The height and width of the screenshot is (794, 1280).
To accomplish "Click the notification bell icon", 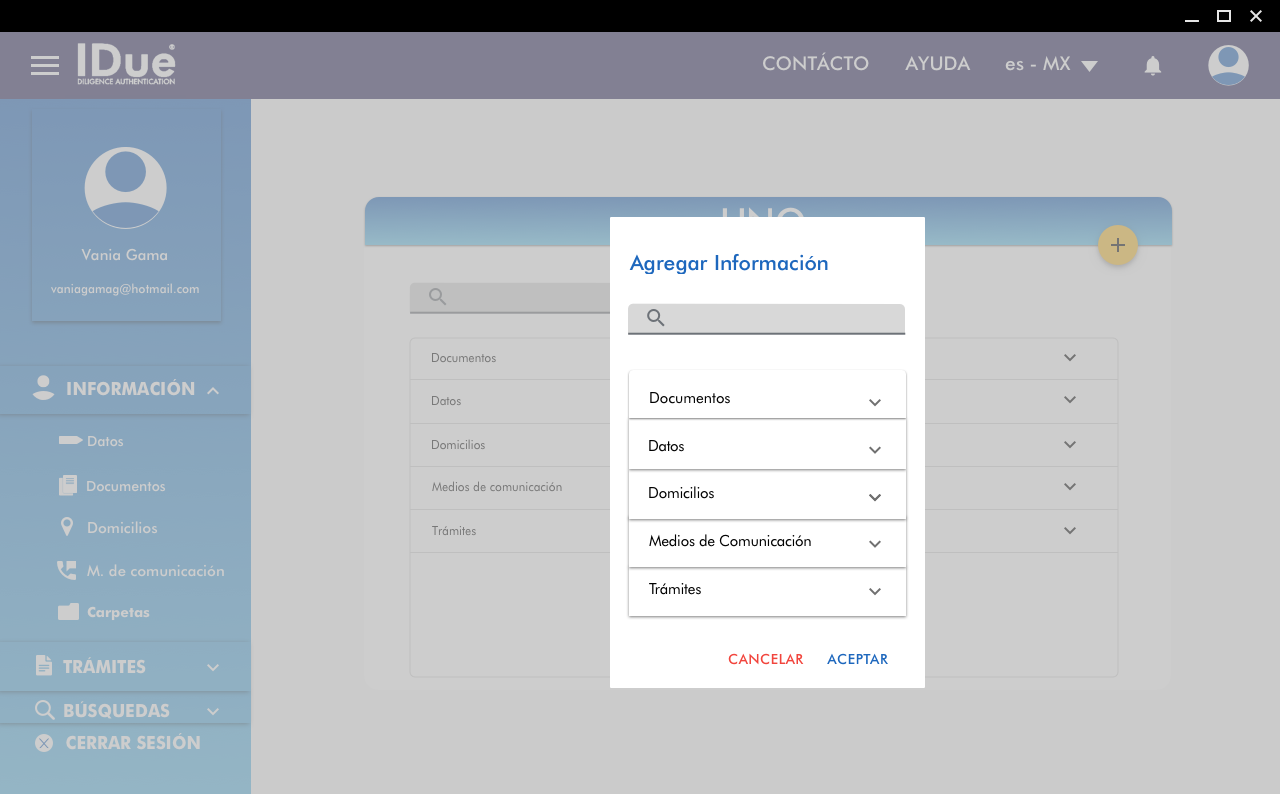I will point(1152,66).
